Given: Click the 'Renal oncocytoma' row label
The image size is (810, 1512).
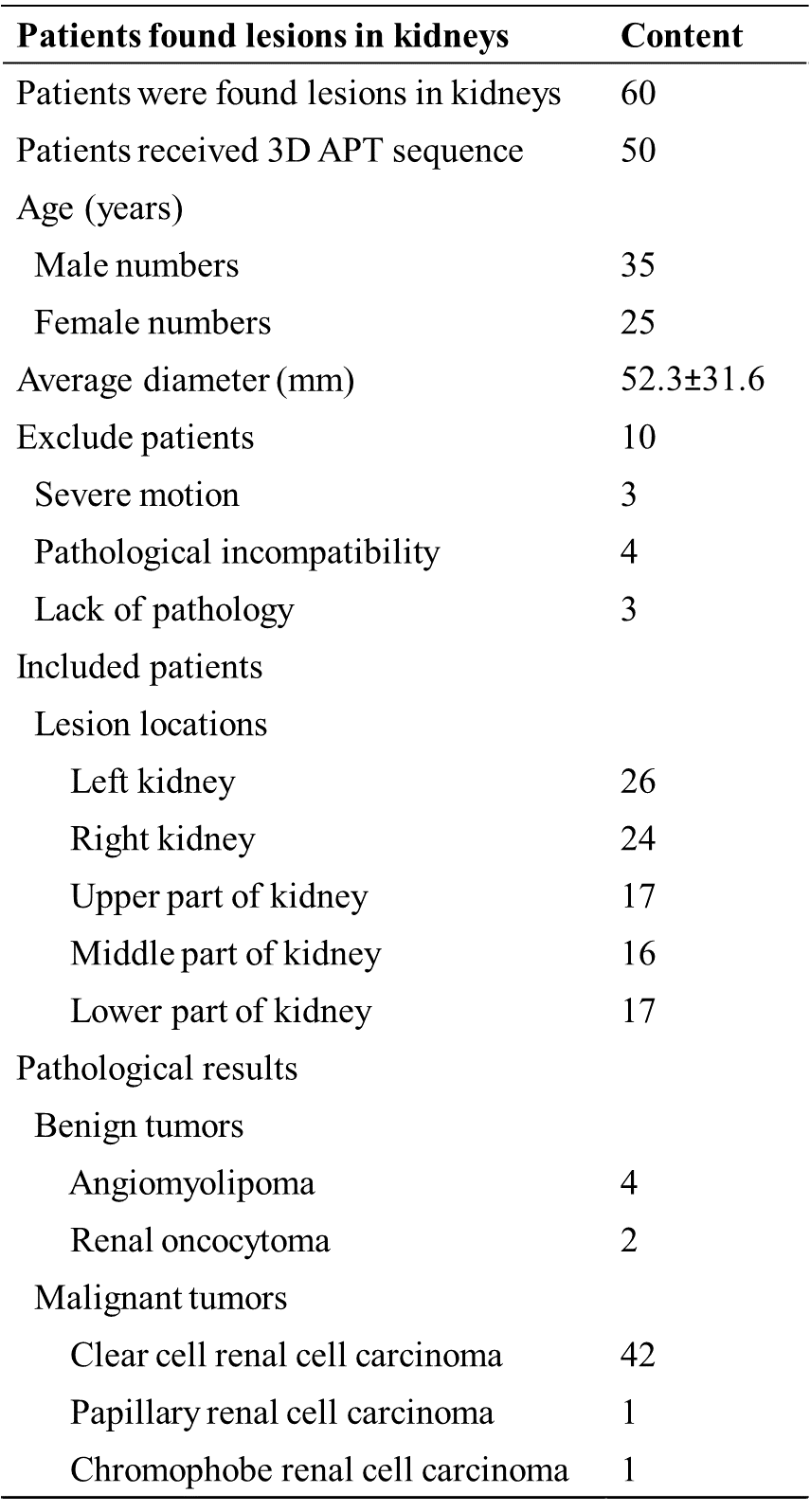Looking at the screenshot, I should [x=200, y=1240].
